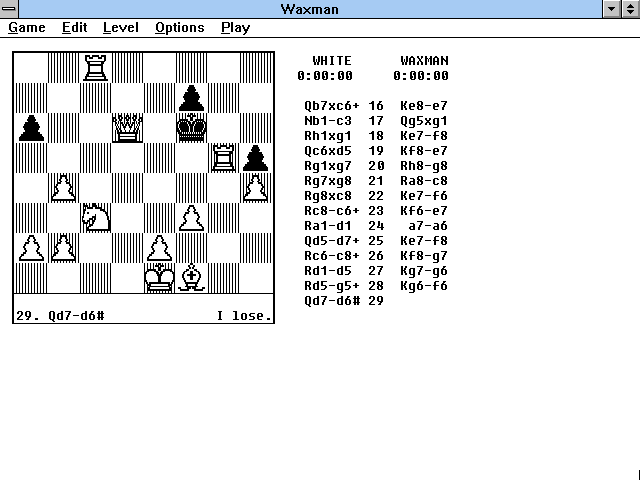The width and height of the screenshot is (640, 480).
Task: Open the Level menu
Action: click(x=121, y=28)
